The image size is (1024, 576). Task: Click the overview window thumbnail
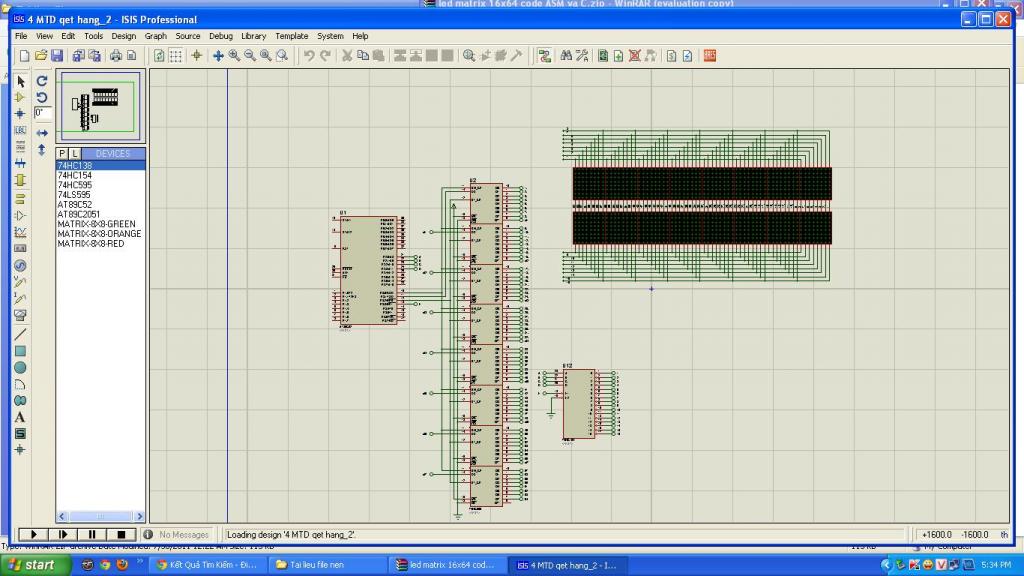pyautogui.click(x=102, y=105)
